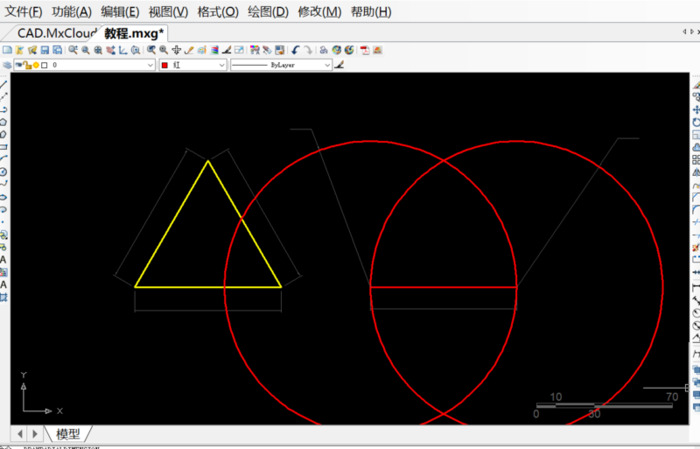Click the 模型 layout tab
This screenshot has width=700, height=449.
[68, 434]
